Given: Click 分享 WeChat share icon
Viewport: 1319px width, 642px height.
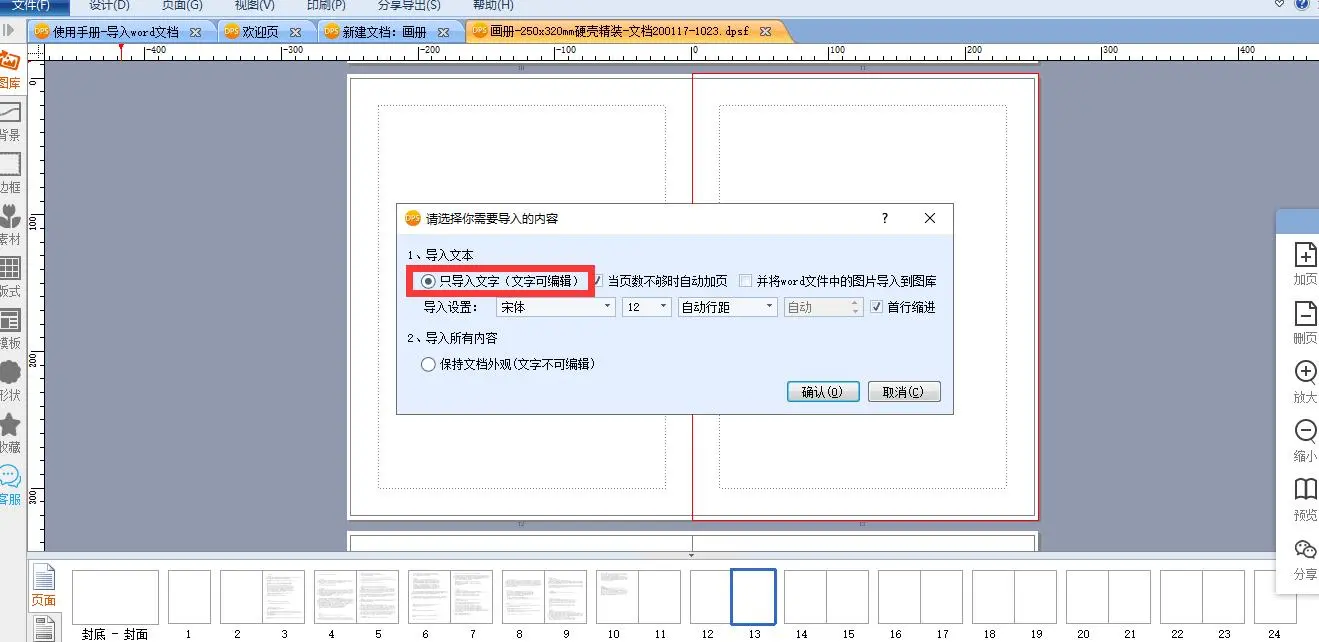Looking at the screenshot, I should (1305, 550).
